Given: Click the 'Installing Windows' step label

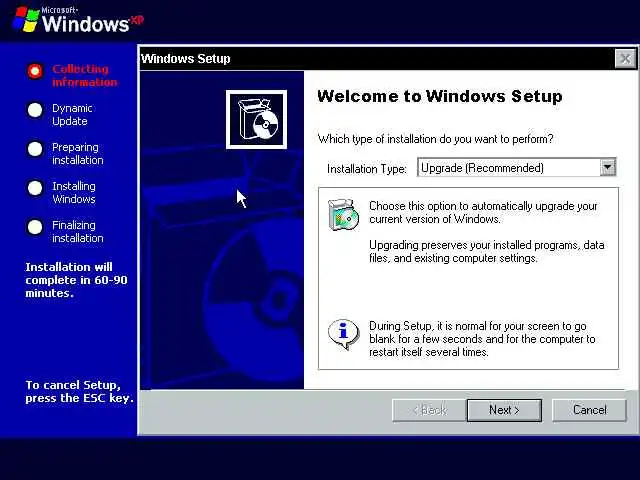Looking at the screenshot, I should pos(74,193).
